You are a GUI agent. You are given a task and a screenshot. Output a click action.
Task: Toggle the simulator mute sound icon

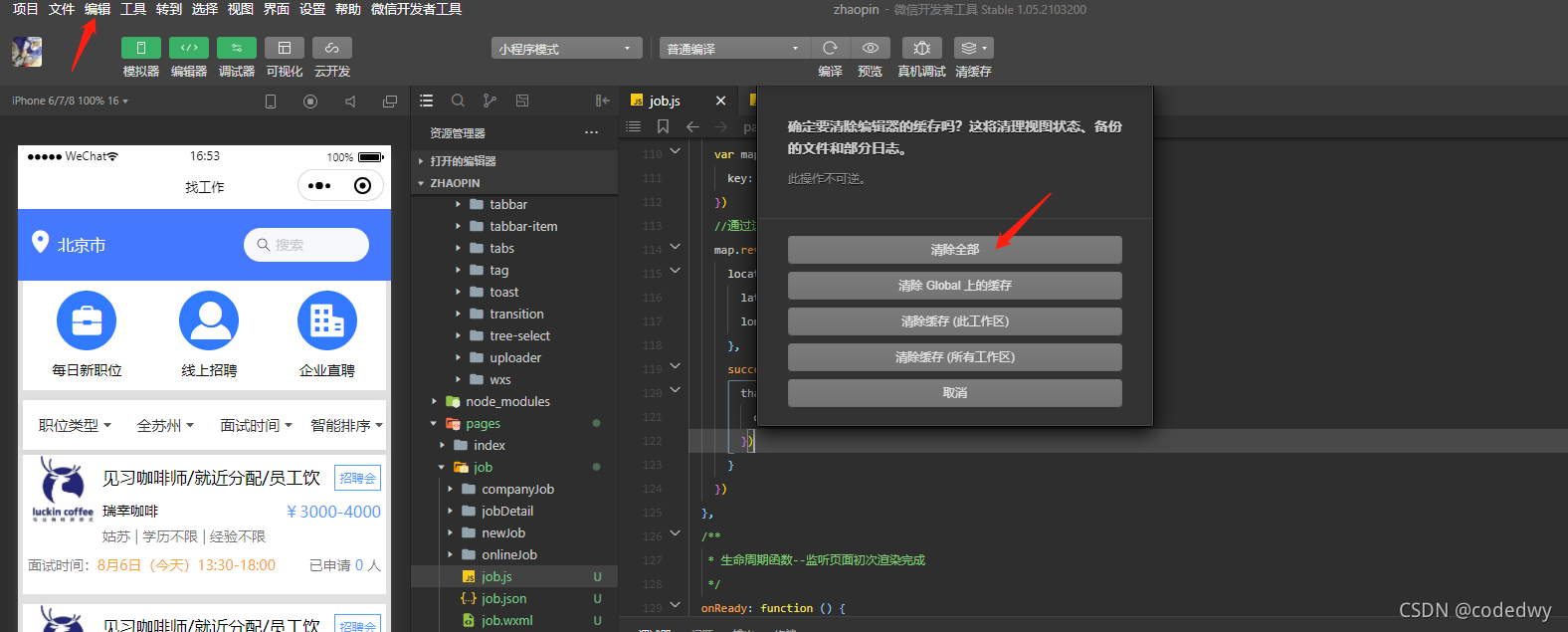click(x=350, y=102)
